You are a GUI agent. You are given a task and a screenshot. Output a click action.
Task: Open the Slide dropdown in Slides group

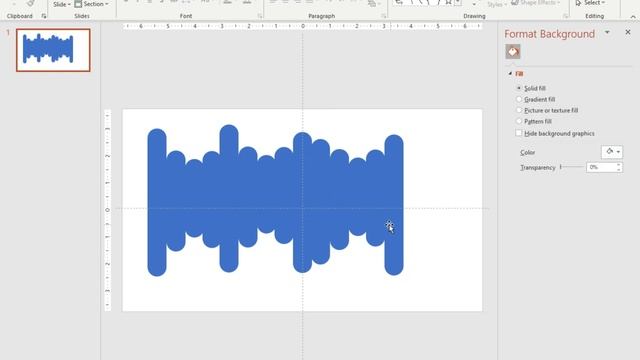point(62,4)
